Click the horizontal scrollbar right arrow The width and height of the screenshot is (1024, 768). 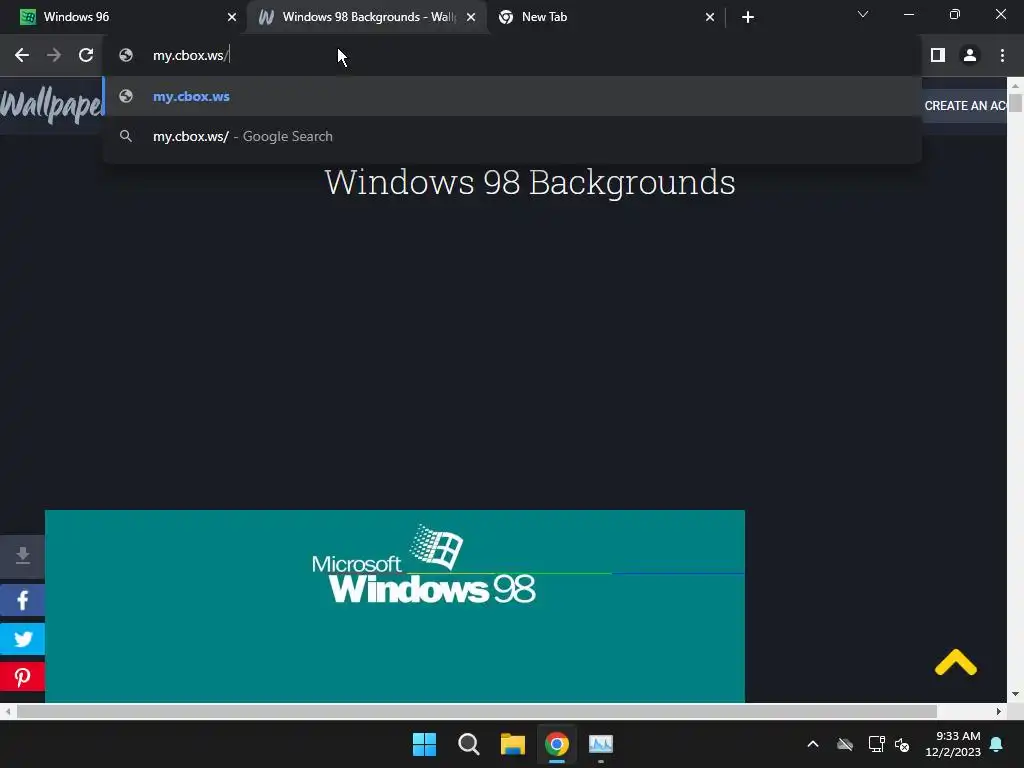point(999,711)
